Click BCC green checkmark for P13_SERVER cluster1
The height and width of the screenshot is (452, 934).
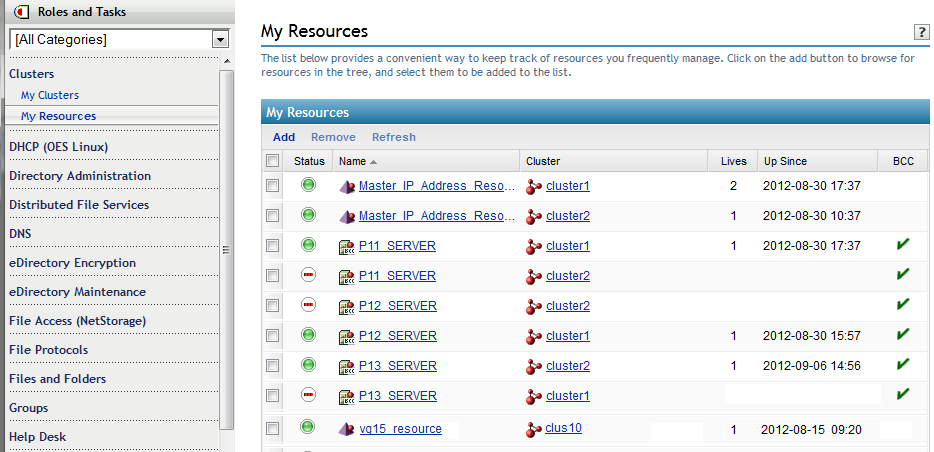(x=903, y=394)
